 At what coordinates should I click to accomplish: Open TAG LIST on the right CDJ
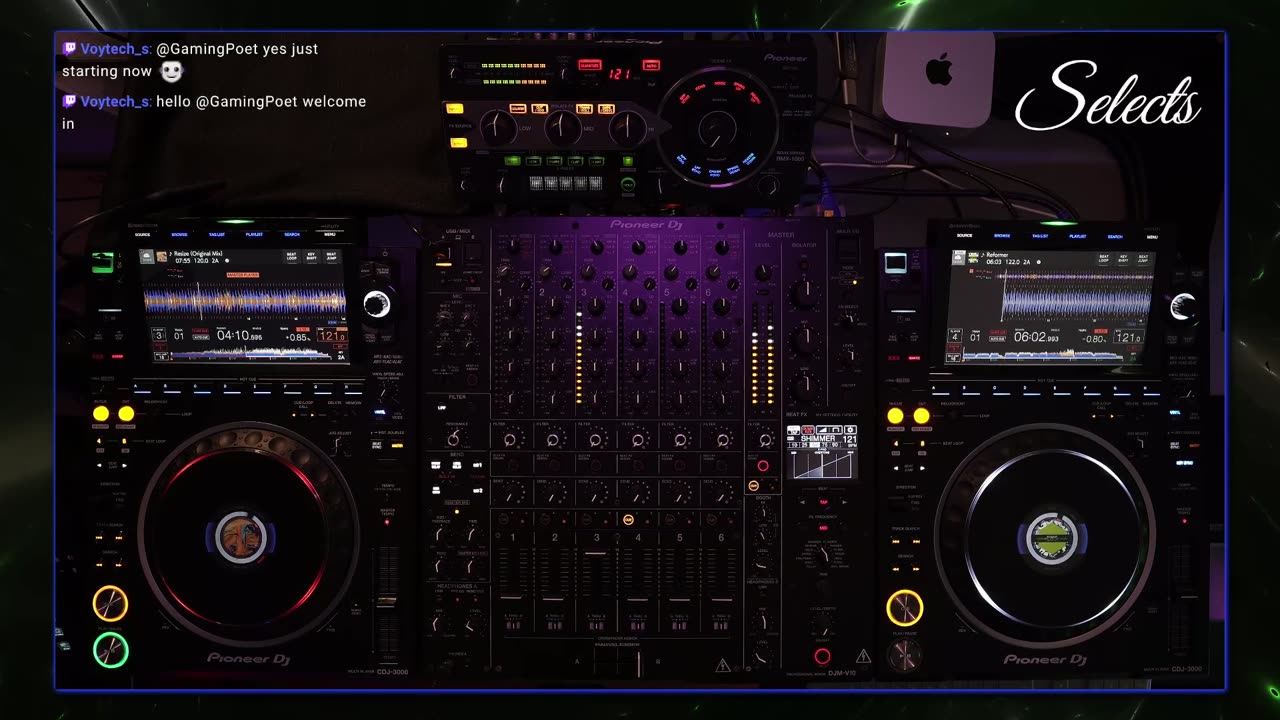(1040, 236)
